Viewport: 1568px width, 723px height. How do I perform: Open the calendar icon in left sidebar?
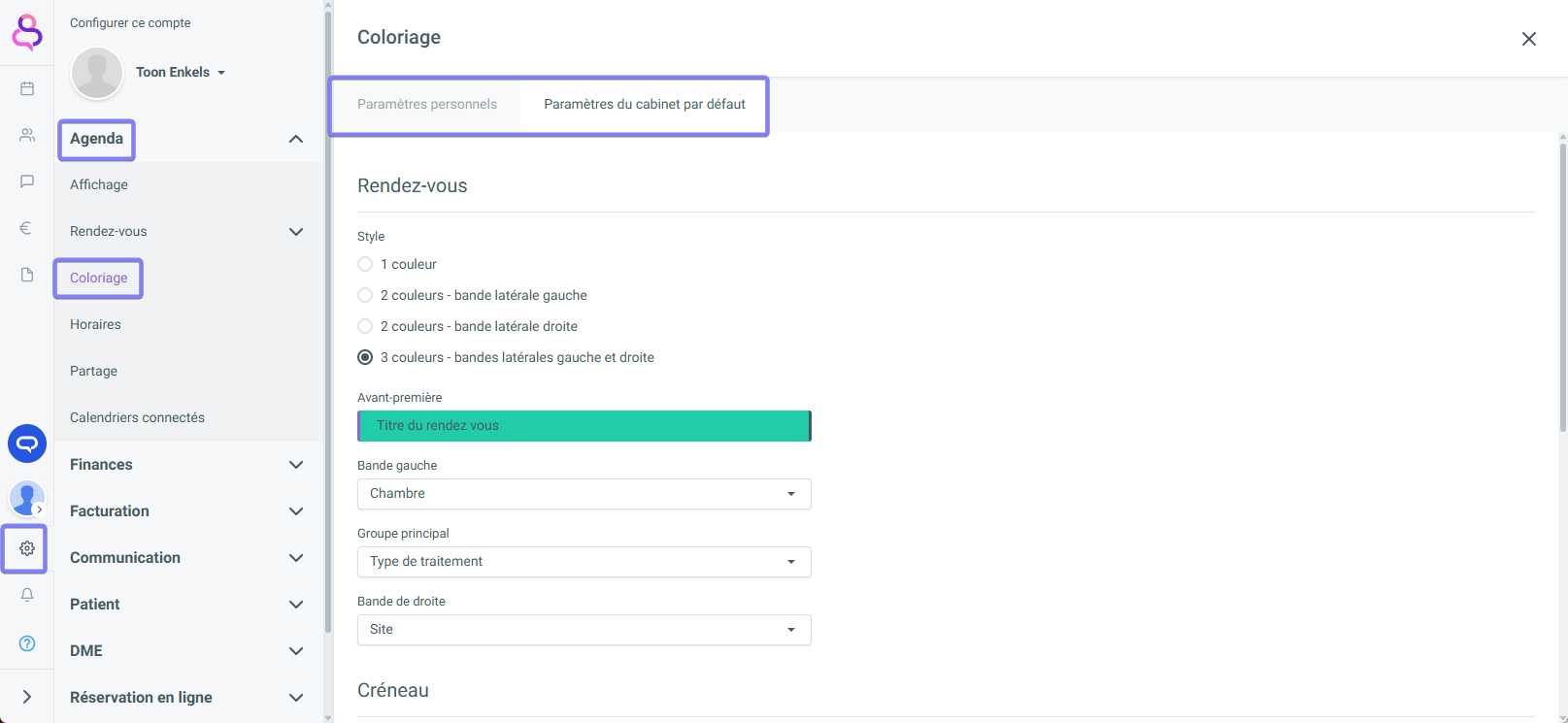(27, 88)
